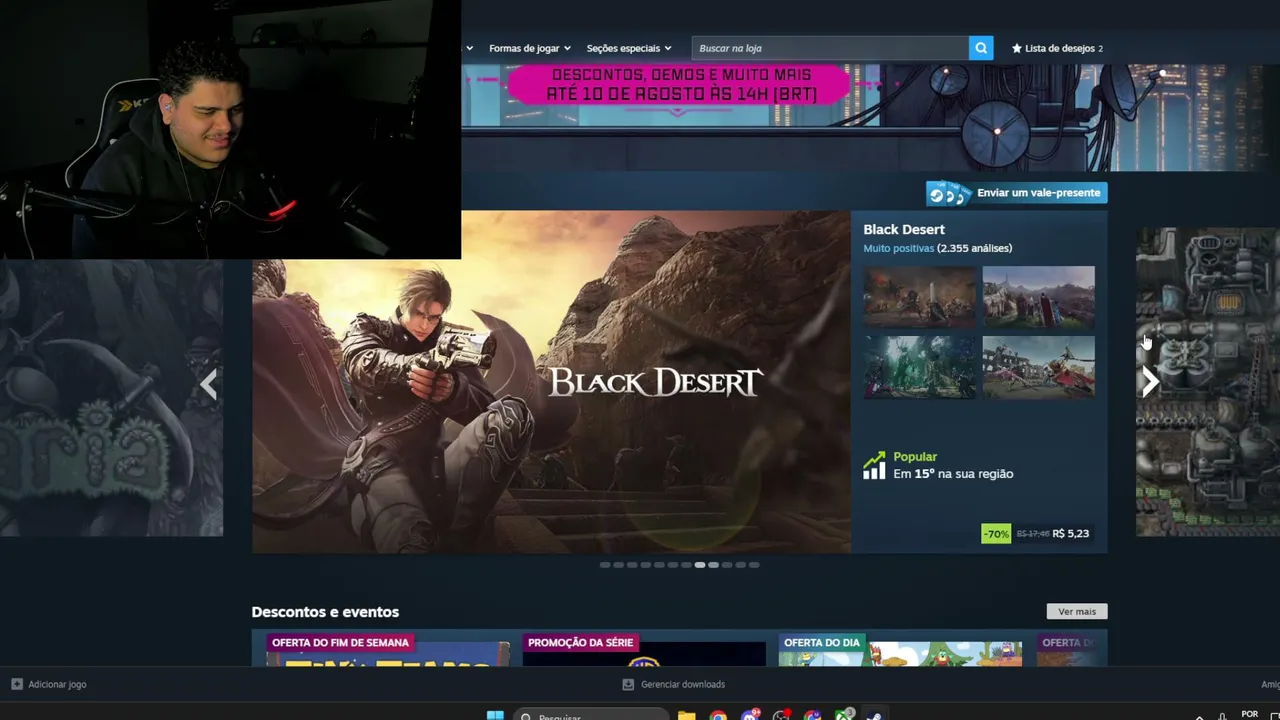Click the 'POR' language indicator
The height and width of the screenshot is (720, 1280).
(x=1250, y=714)
